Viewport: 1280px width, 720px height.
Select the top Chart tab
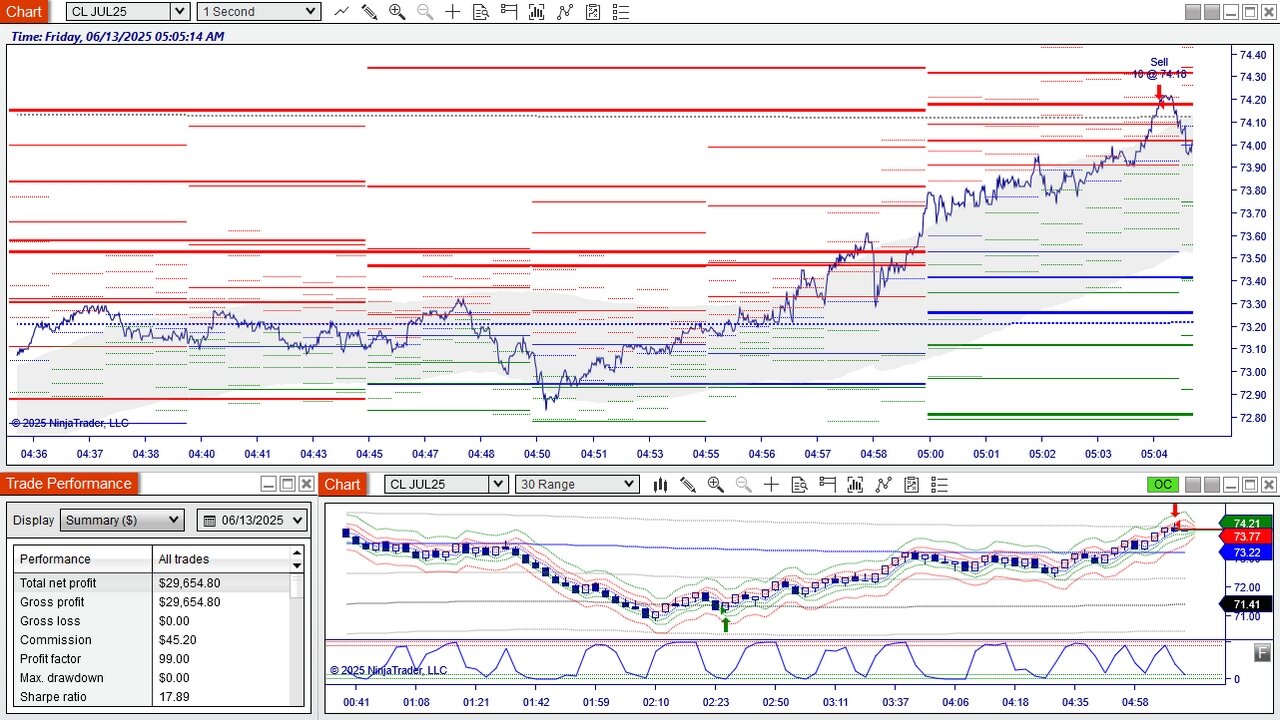point(24,12)
